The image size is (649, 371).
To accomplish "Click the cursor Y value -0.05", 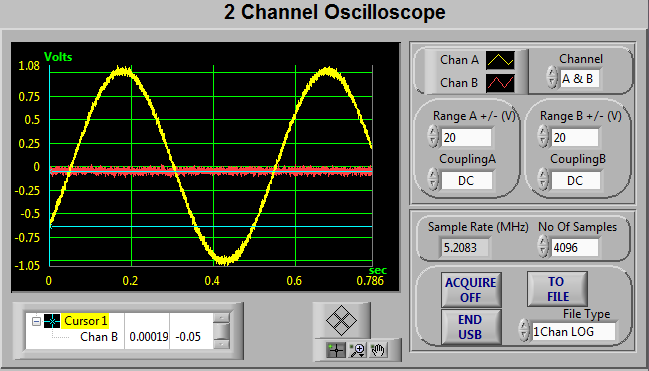I will click(188, 337).
